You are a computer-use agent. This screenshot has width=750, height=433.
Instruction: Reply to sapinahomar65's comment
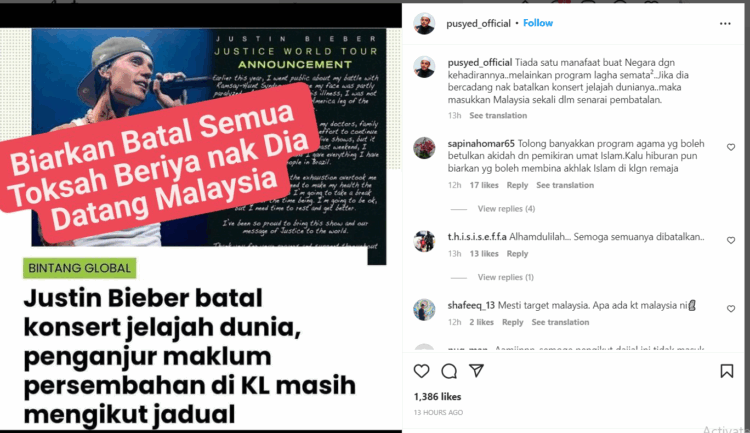(x=517, y=185)
